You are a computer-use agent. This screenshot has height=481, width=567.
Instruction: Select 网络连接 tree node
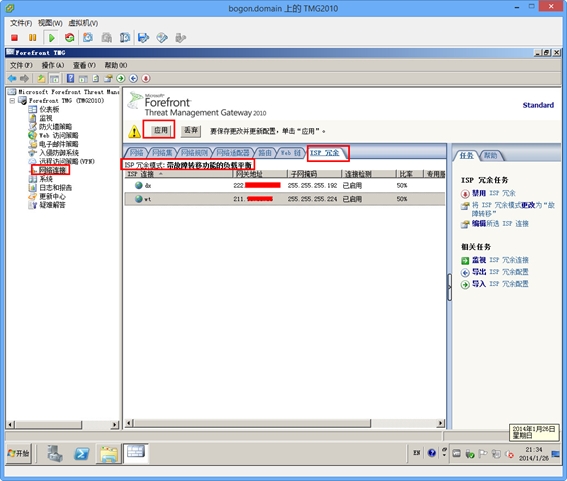(x=52, y=170)
